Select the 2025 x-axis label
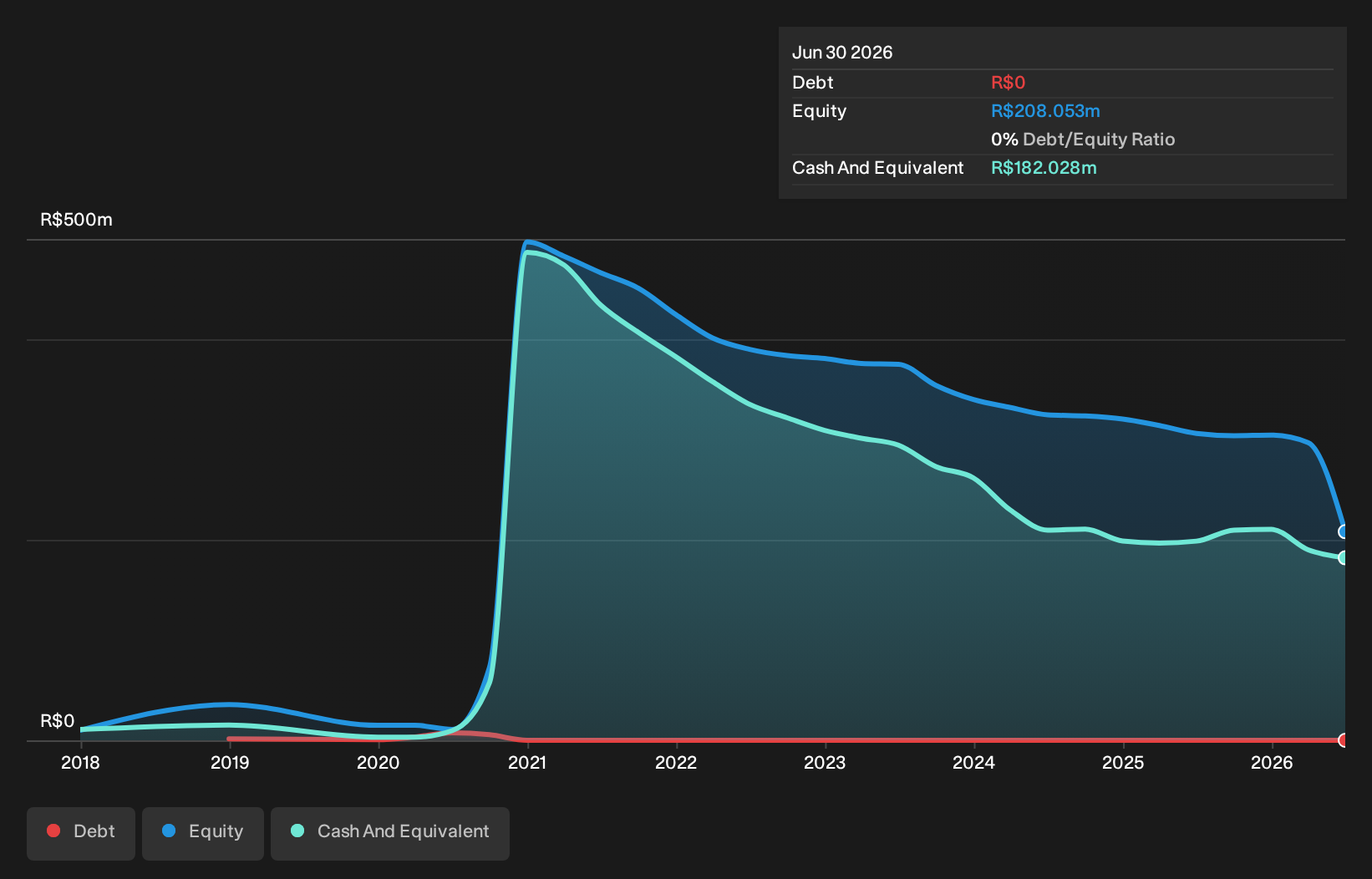 point(1123,762)
